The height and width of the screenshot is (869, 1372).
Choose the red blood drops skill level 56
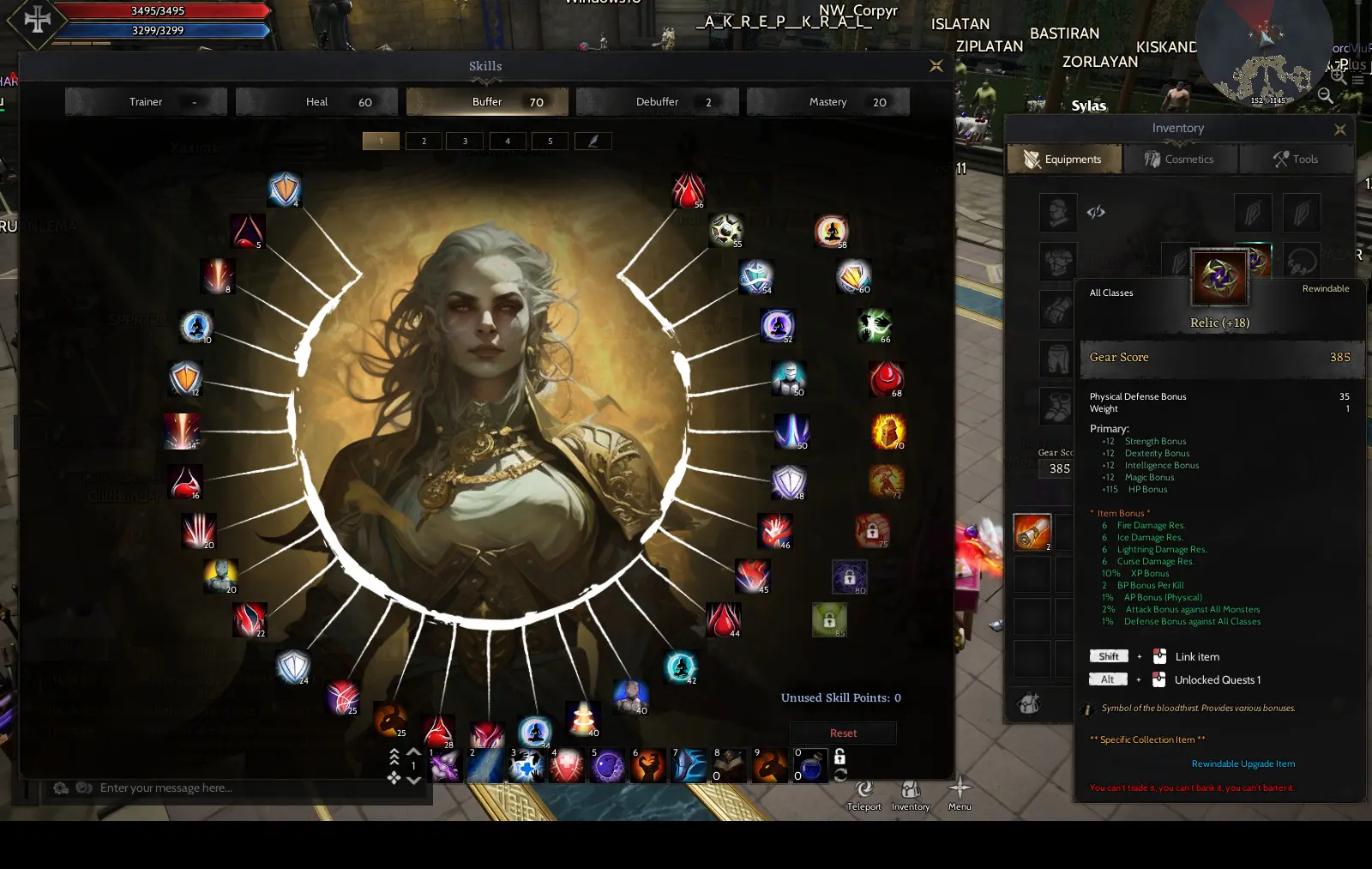689,191
